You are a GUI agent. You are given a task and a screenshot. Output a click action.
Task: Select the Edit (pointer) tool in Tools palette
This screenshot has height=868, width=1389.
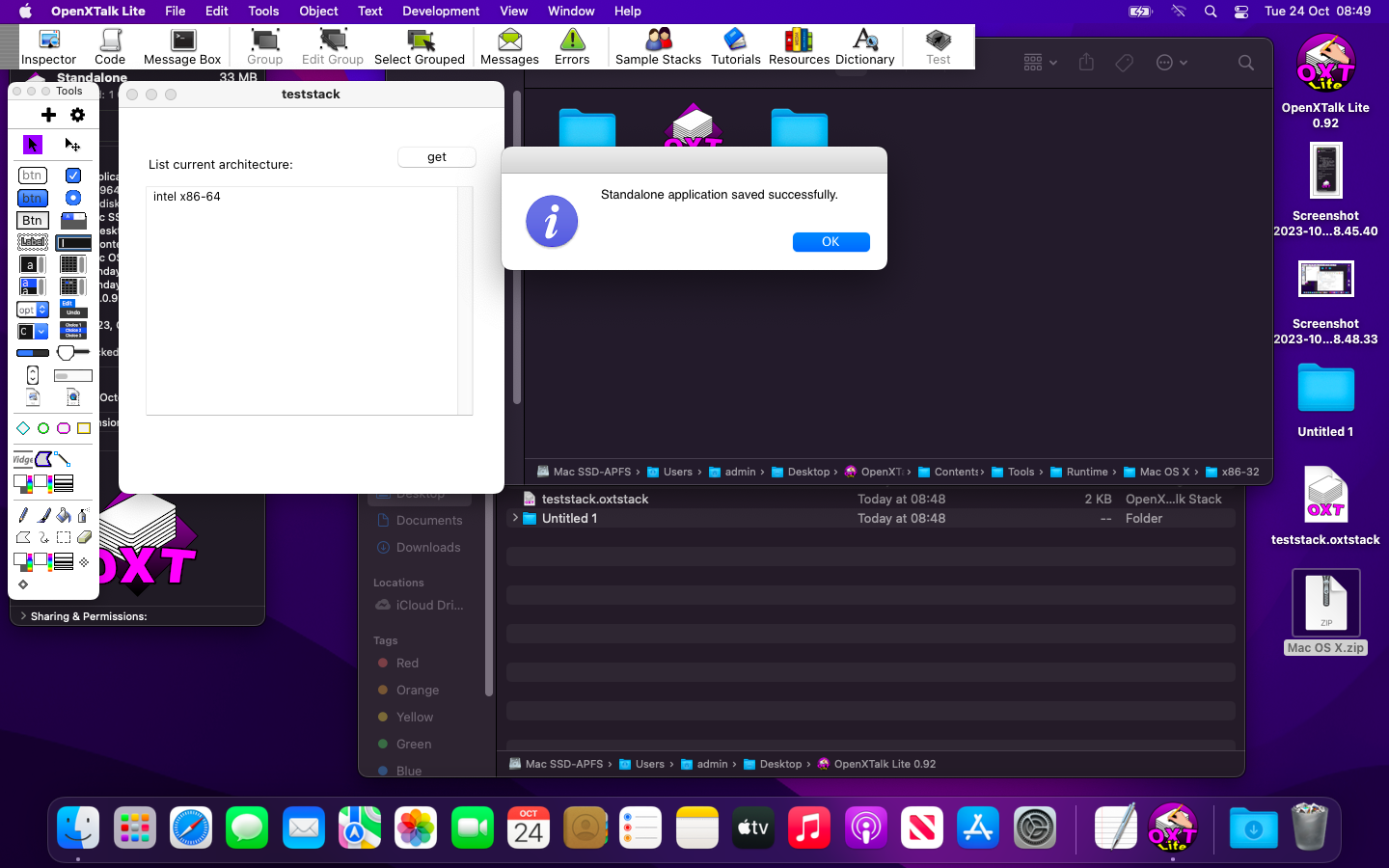click(72, 145)
